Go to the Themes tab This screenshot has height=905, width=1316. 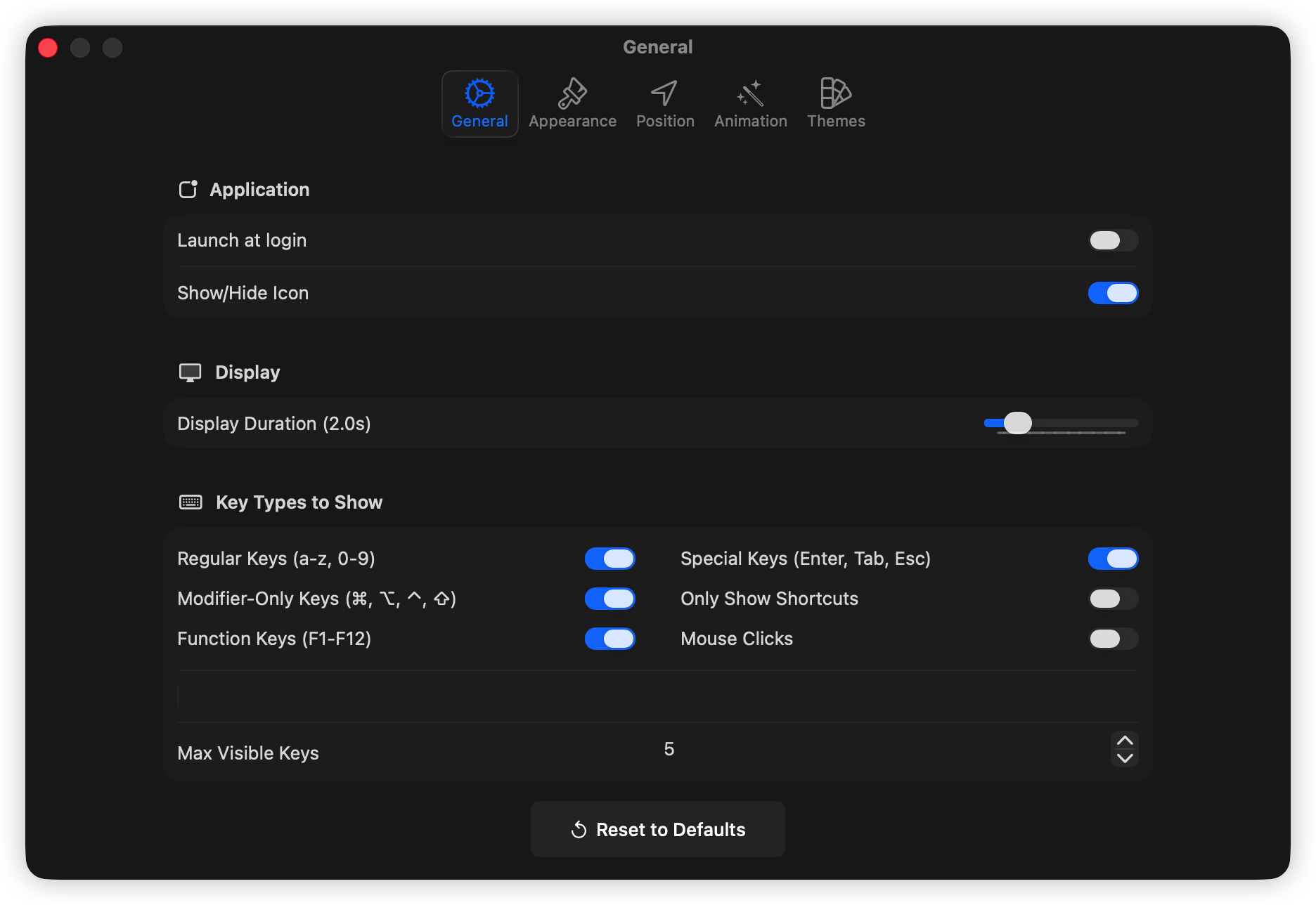click(836, 104)
